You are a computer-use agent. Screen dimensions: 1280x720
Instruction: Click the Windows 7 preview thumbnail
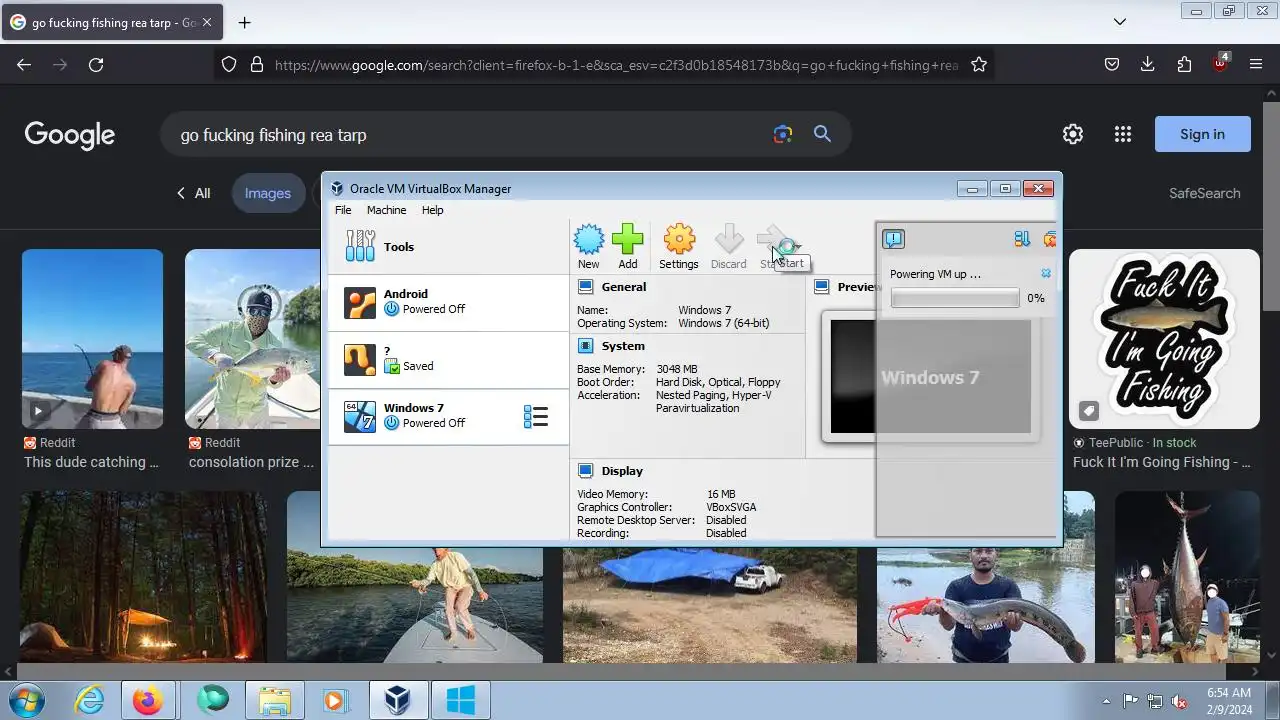930,376
